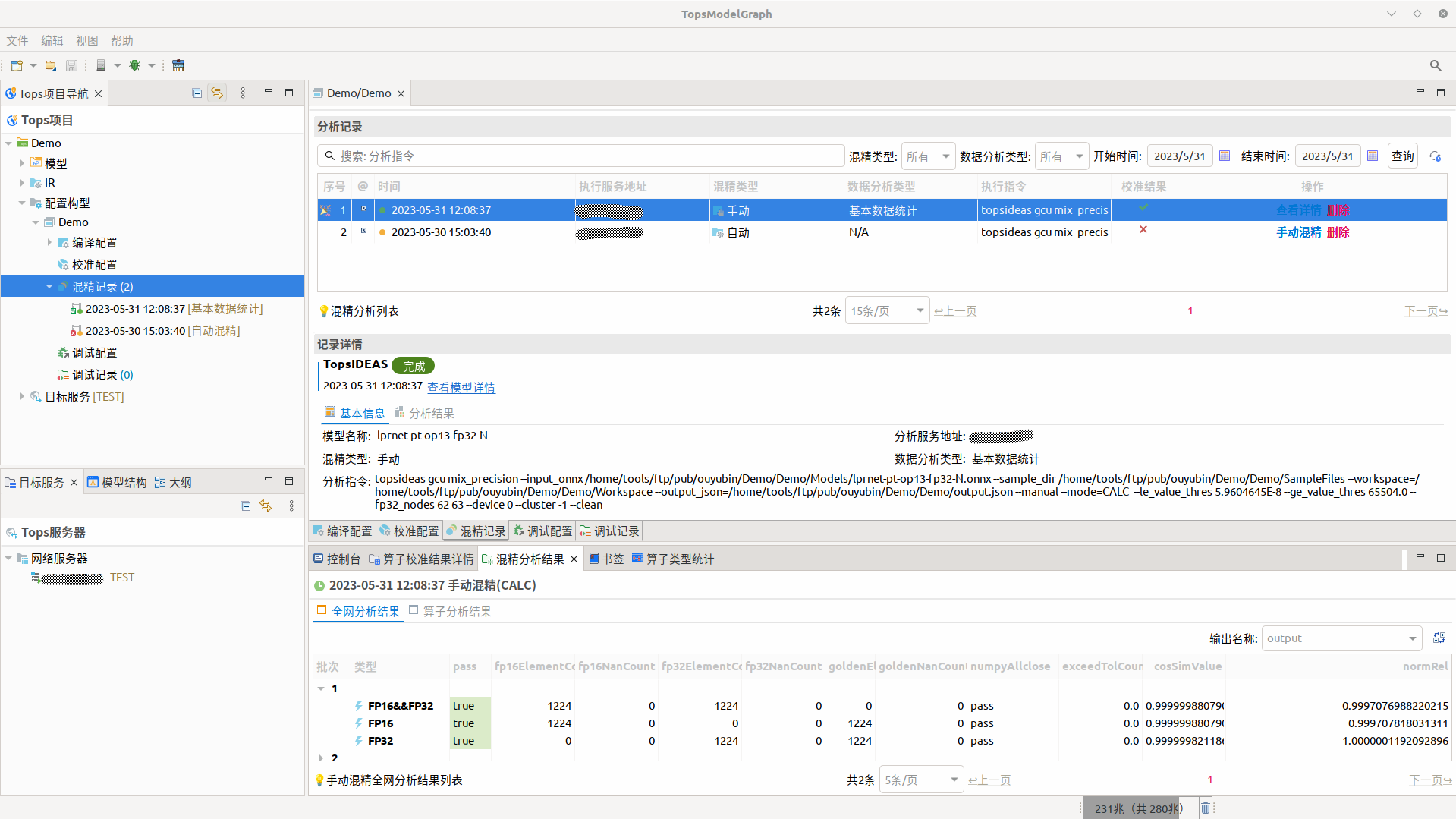Open the 15条/页 page size dropdown
Image resolution: width=1456 pixels, height=819 pixels.
887,310
